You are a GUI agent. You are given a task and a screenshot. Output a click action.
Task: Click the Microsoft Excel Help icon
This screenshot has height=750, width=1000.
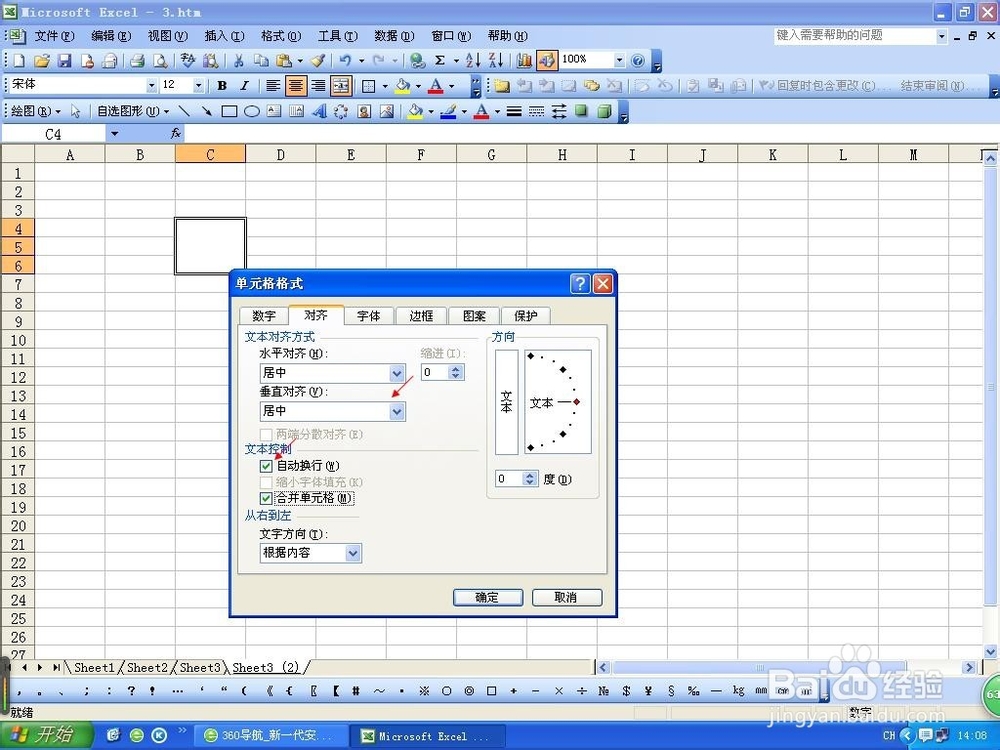pos(638,61)
